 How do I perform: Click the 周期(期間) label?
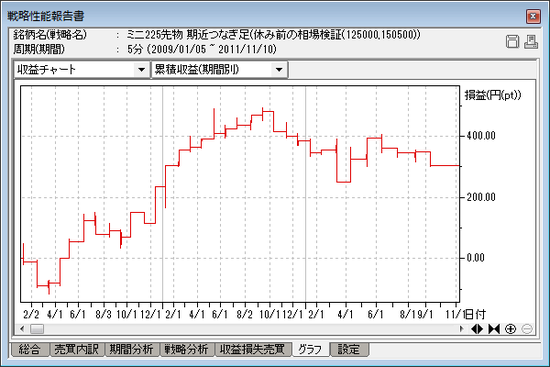(x=39, y=49)
